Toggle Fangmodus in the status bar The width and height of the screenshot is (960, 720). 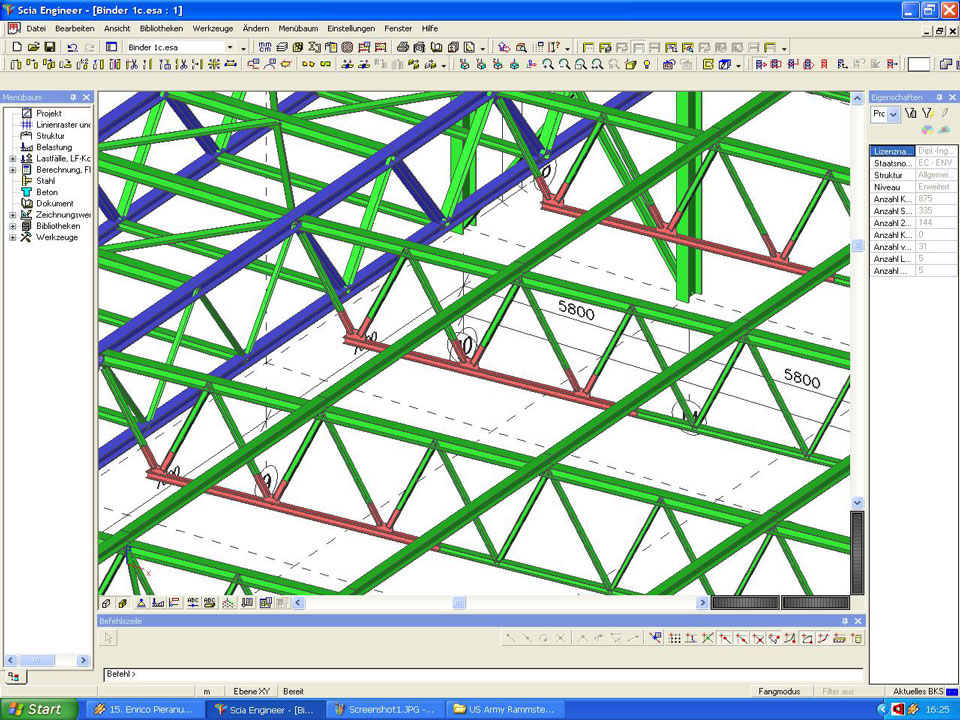pos(779,691)
